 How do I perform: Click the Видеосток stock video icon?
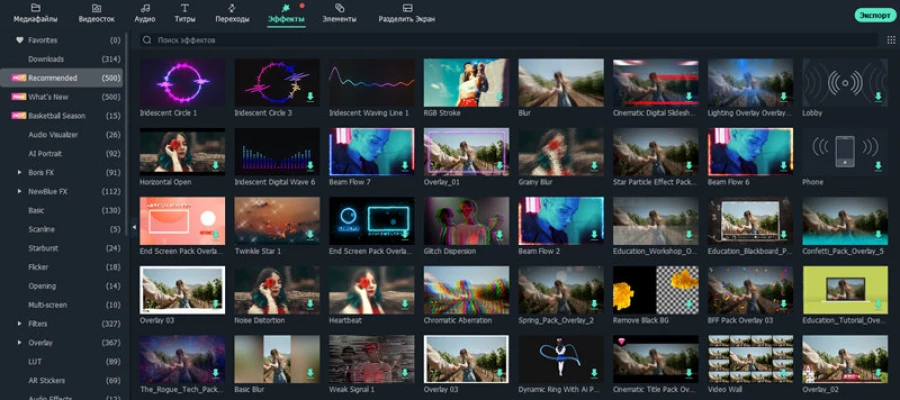96,8
